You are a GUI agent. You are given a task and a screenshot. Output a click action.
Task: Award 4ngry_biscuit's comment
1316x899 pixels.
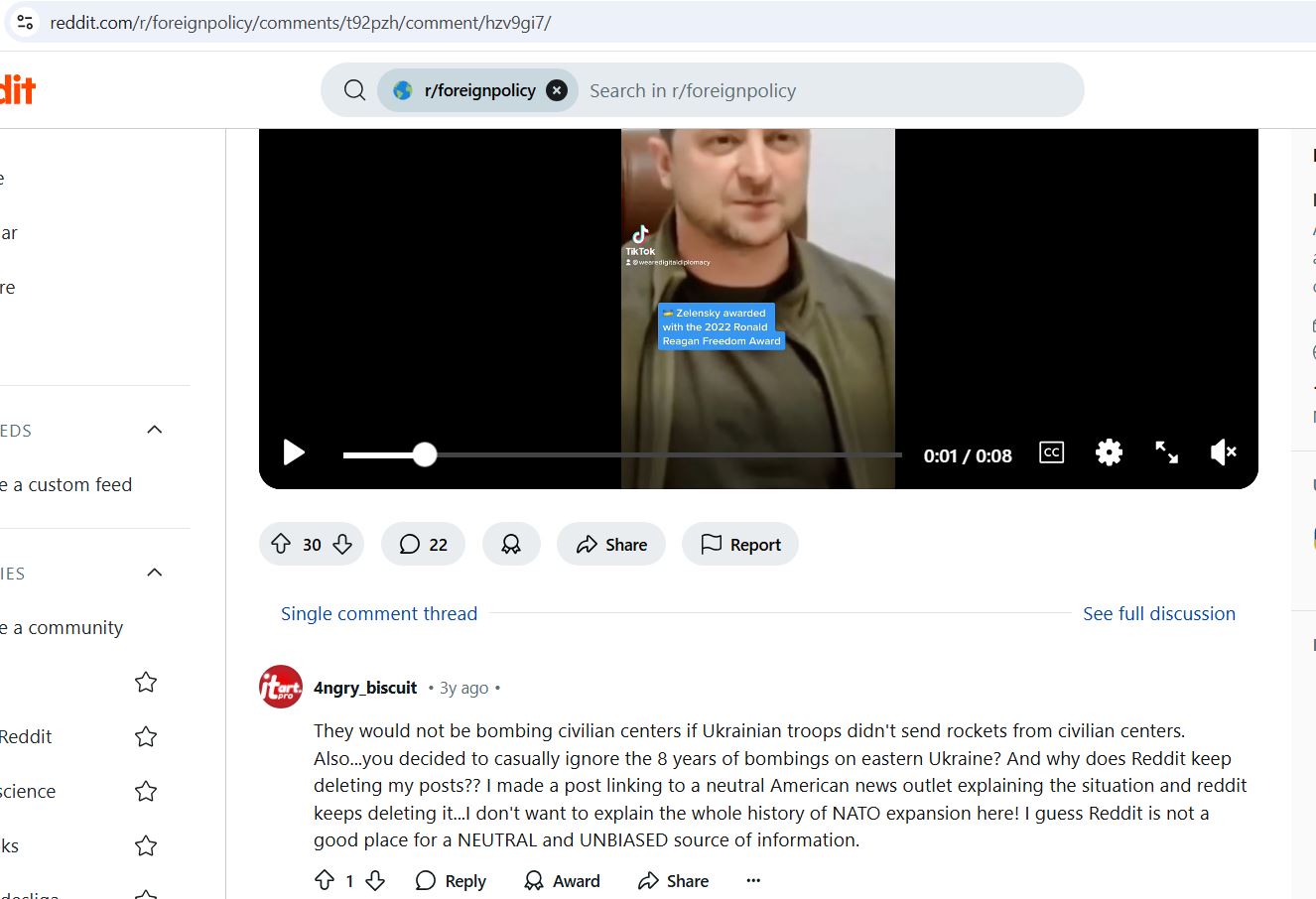pyautogui.click(x=562, y=880)
